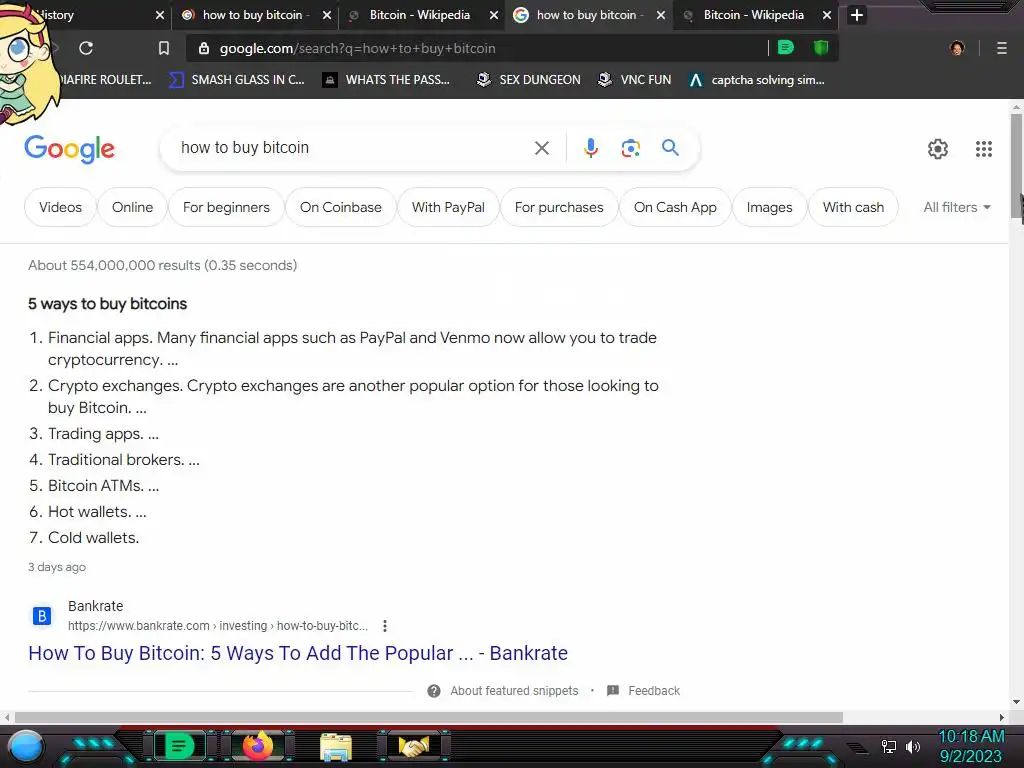Click the 'About 554,000,000 results' text
This screenshot has width=1024, height=768.
tap(163, 265)
